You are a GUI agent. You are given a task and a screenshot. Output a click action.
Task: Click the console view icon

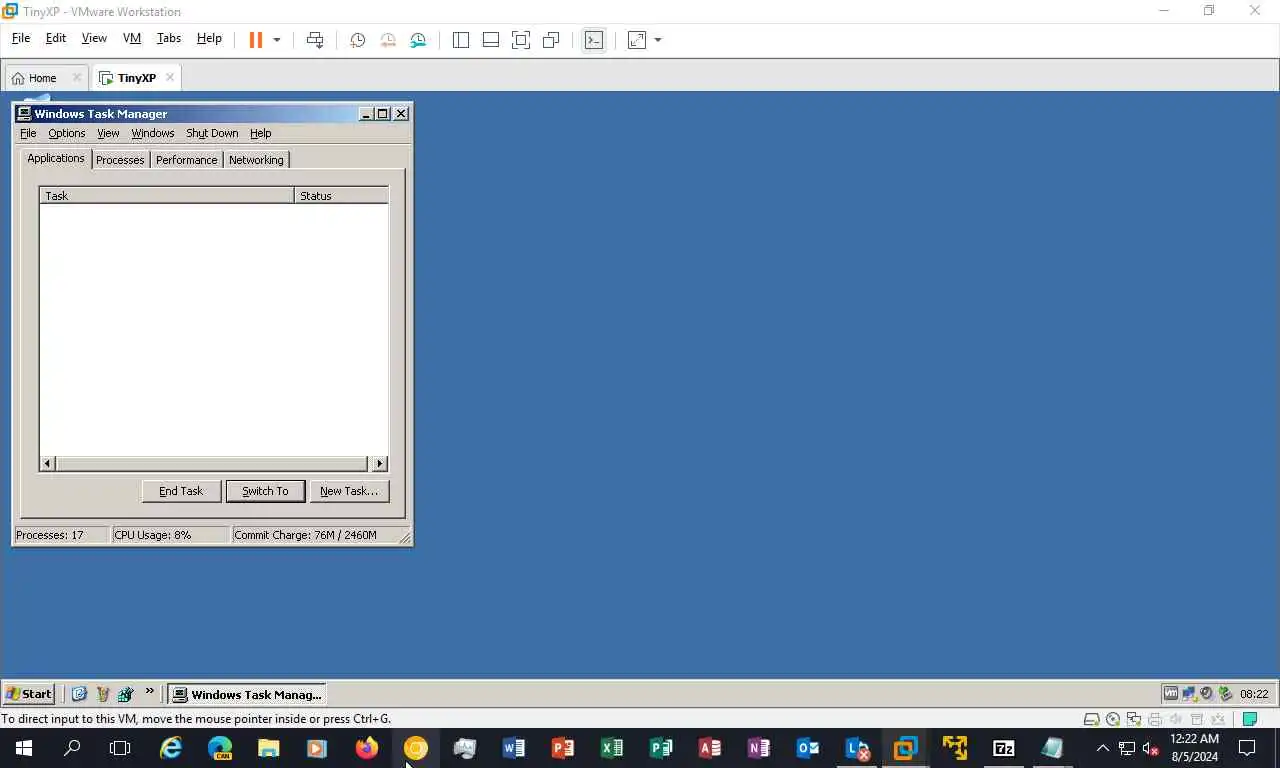[x=594, y=40]
